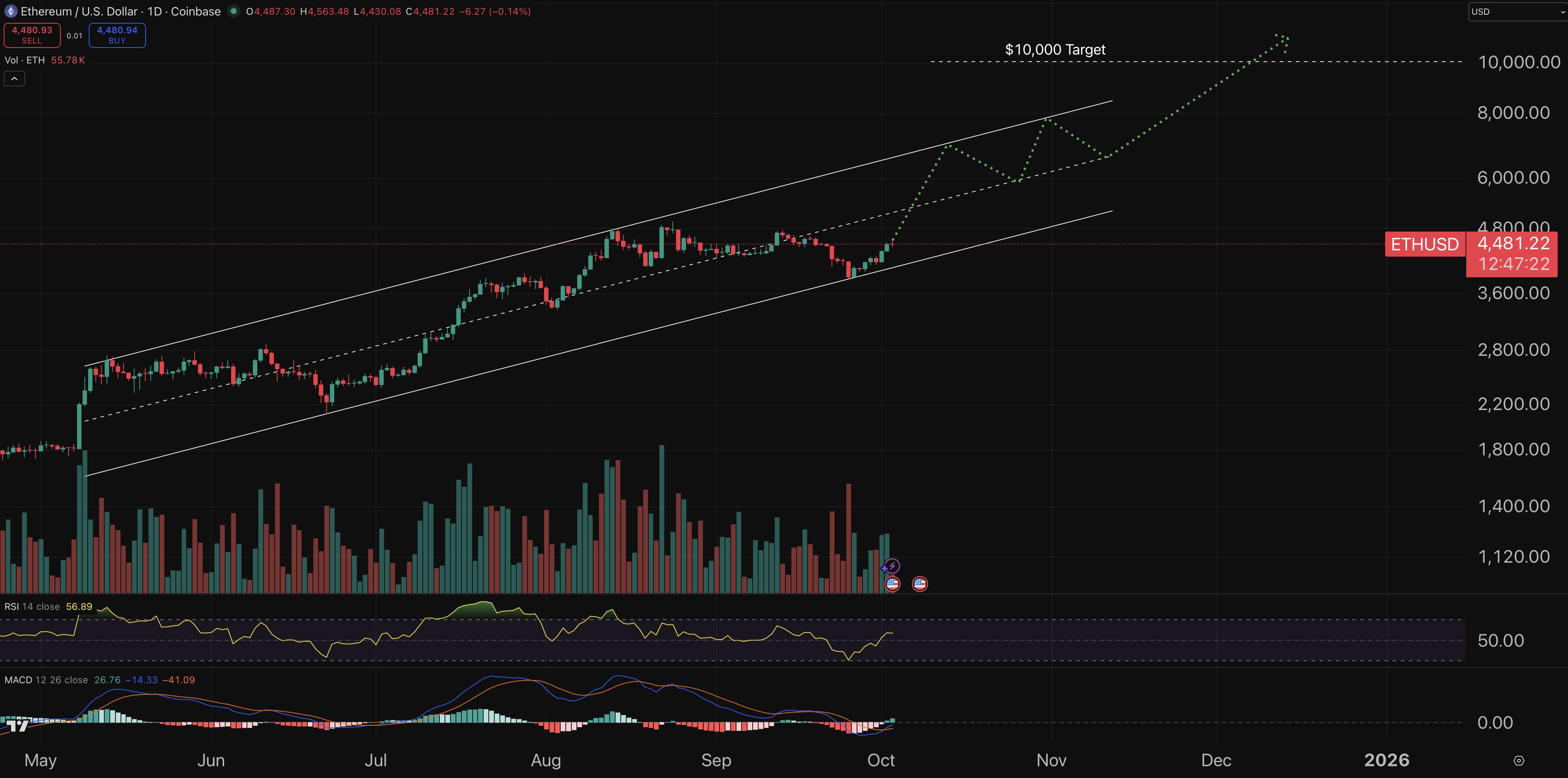1568x778 pixels.
Task: Select the $10,000 Target text annotation
Action: coord(1055,49)
